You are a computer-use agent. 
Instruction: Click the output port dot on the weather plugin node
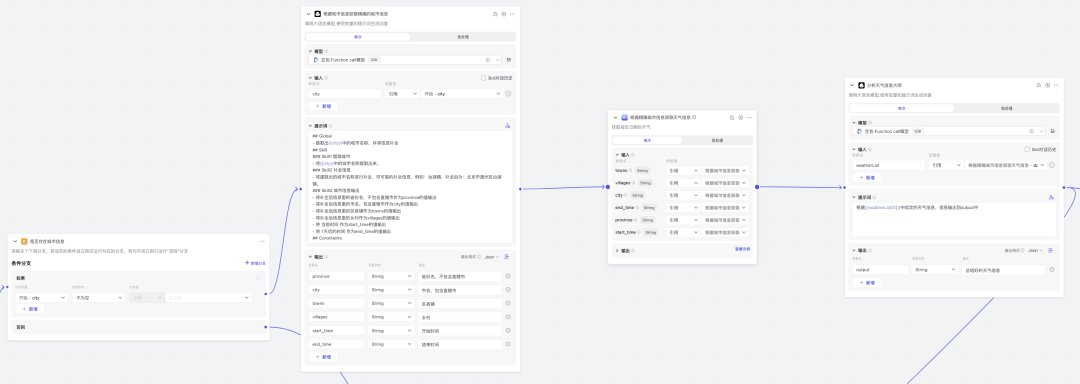click(757, 186)
